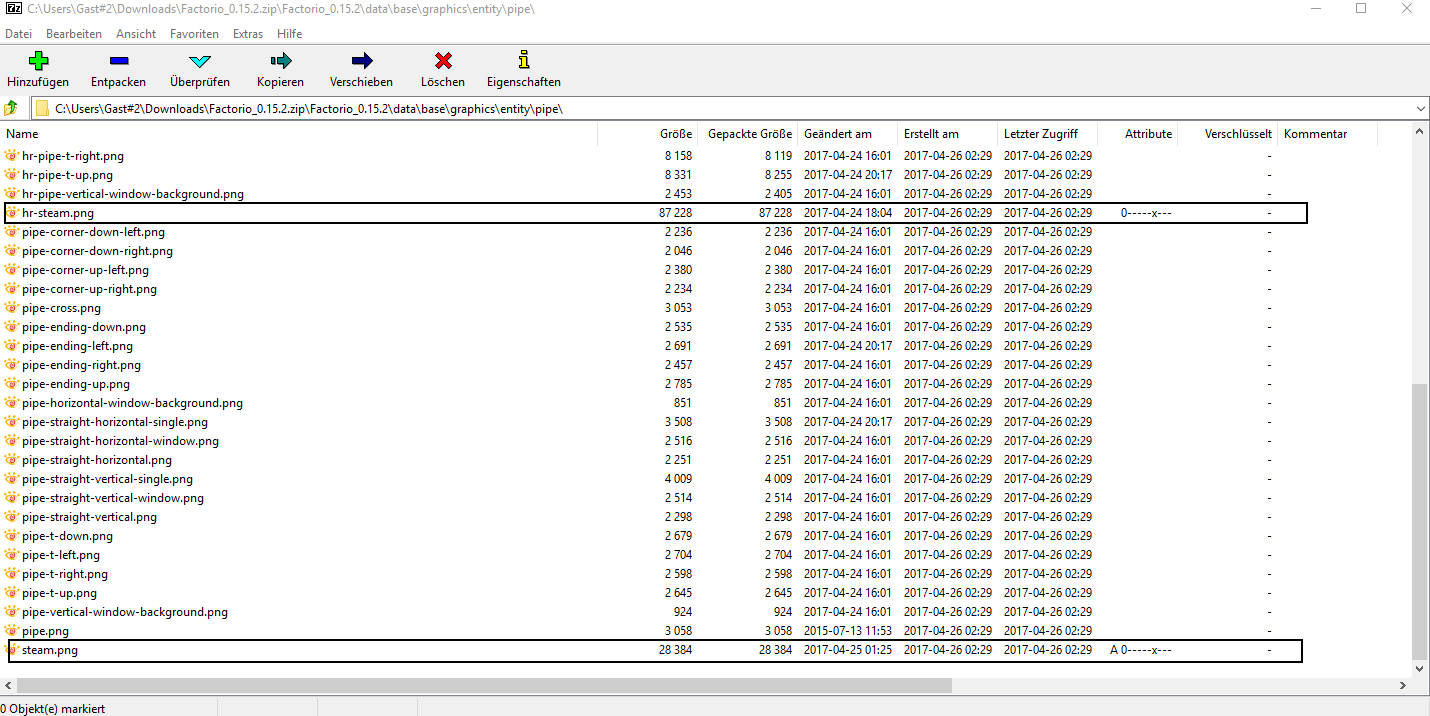Click the green plus Hinzufügen icon
1430x716 pixels.
tap(38, 61)
